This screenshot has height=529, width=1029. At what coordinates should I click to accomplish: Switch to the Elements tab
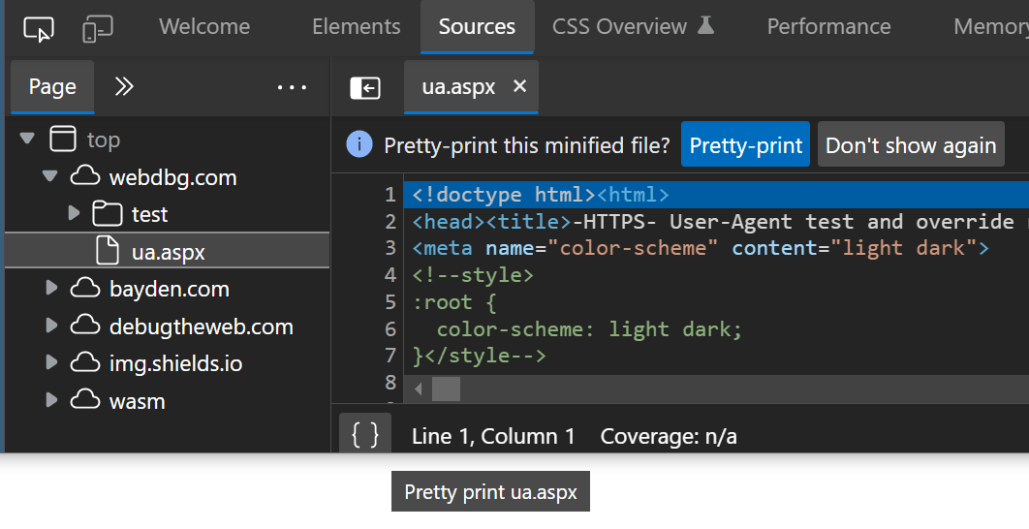coord(356,27)
